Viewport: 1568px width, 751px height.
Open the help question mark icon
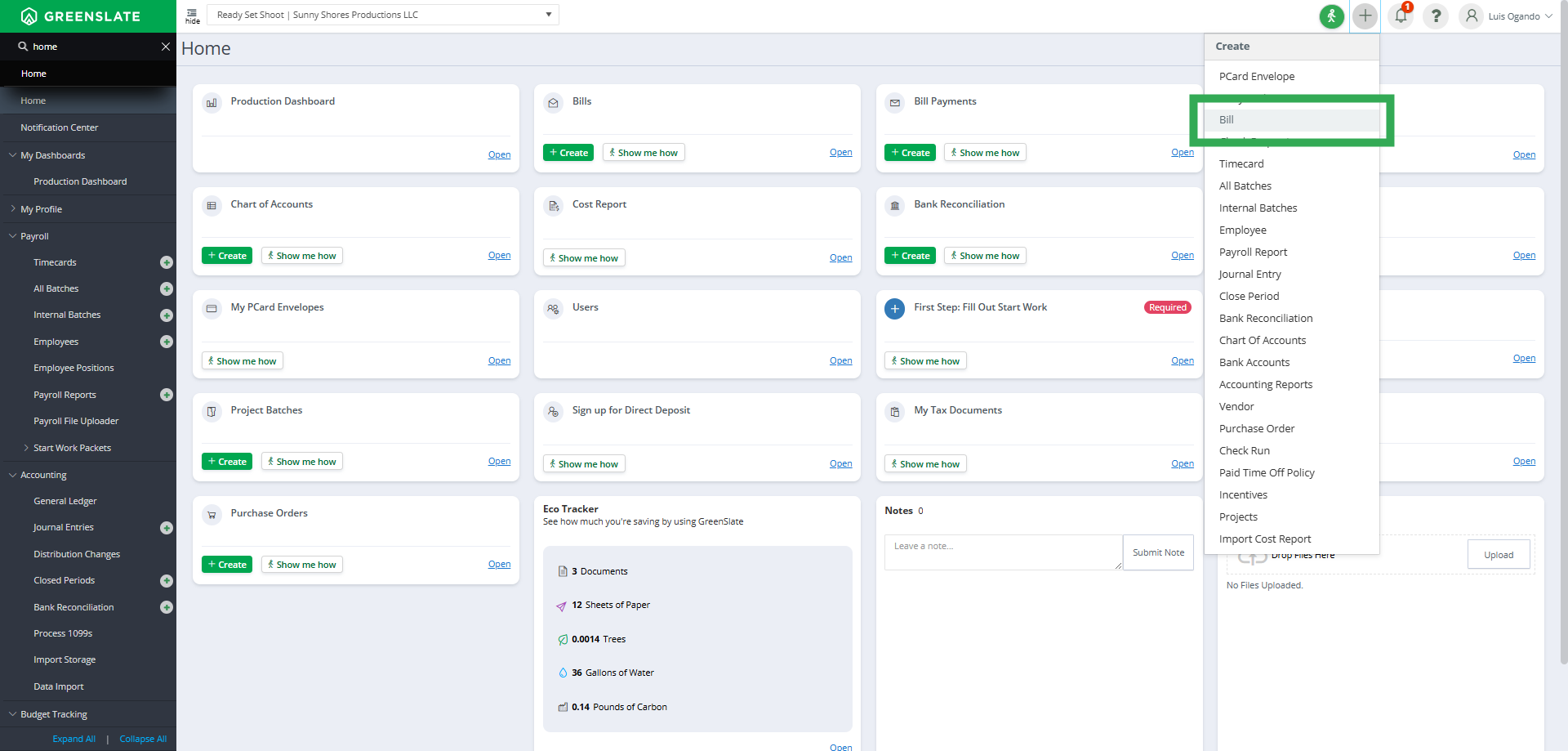click(1436, 16)
